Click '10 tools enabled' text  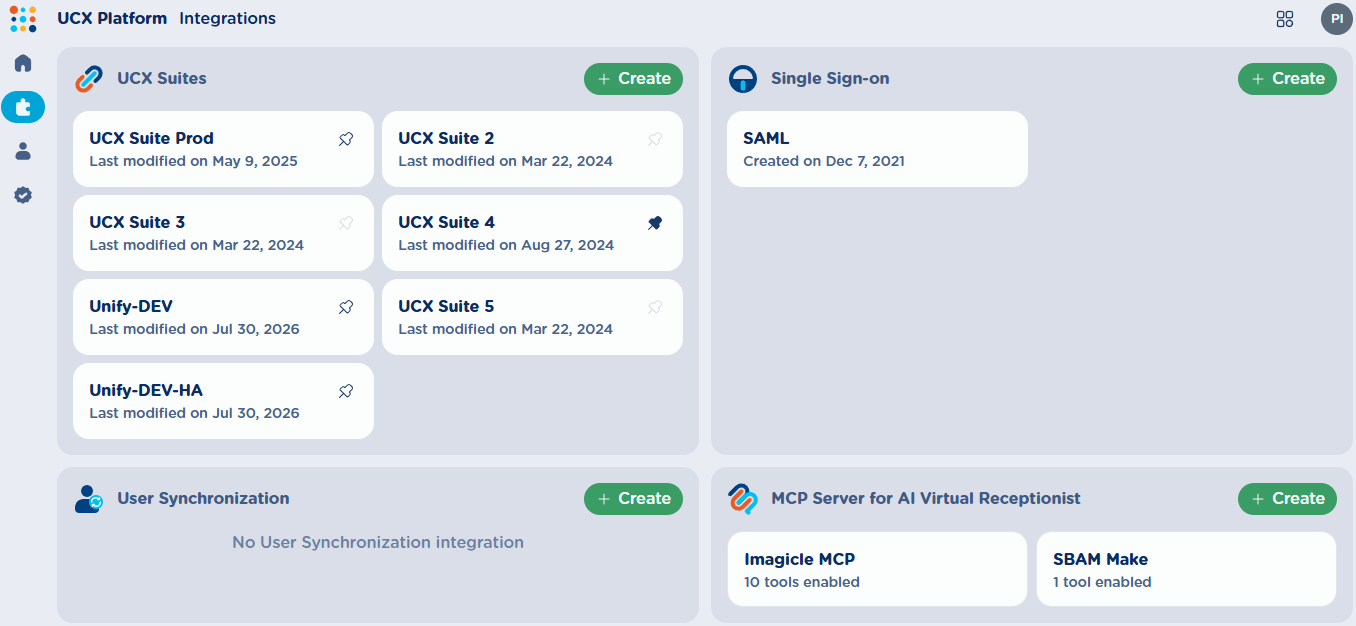pos(802,582)
